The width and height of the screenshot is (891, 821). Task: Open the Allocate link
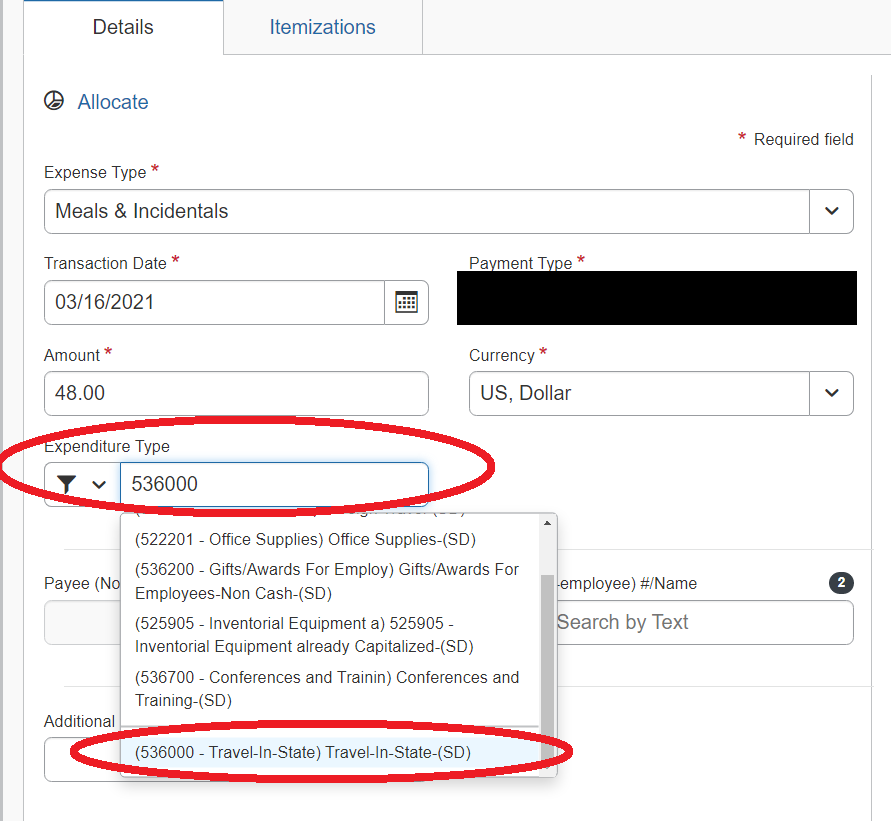[x=112, y=102]
